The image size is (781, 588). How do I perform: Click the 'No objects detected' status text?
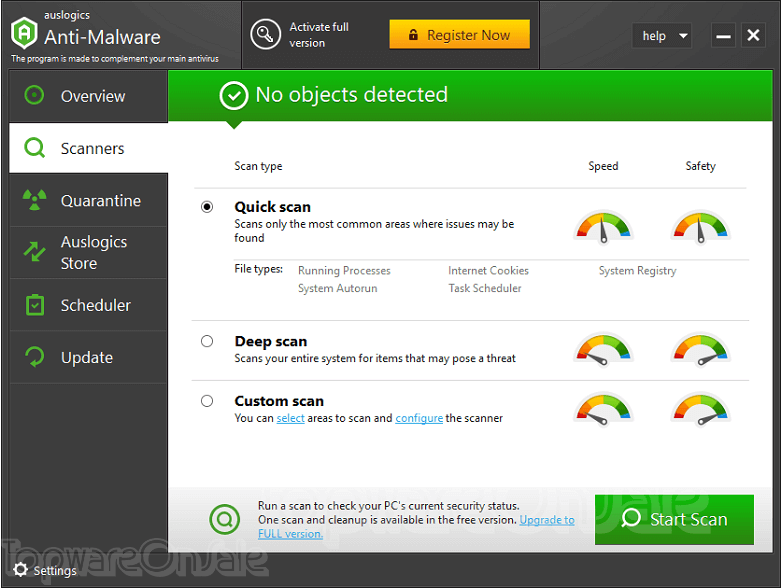pos(352,95)
